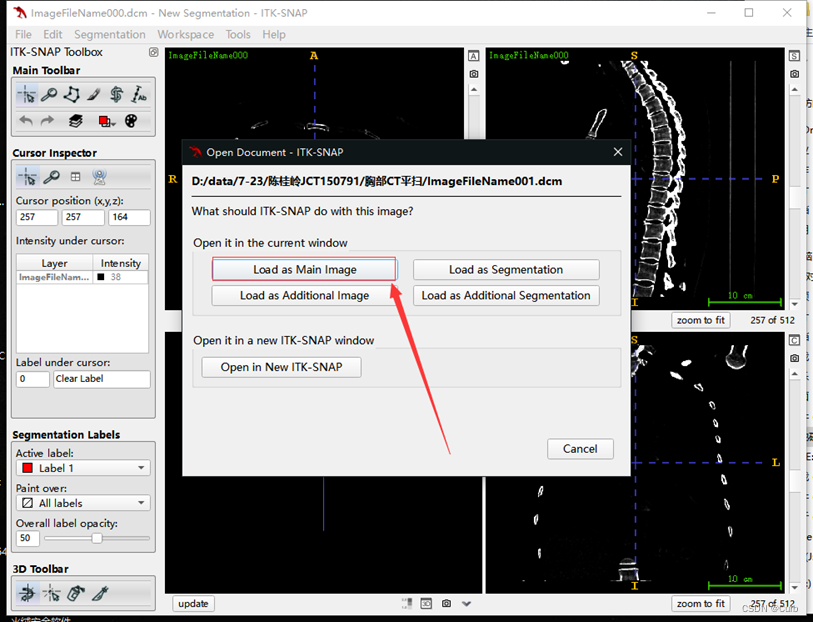This screenshot has height=622, width=813.
Task: Select 3D spray can tool
Action: (76, 593)
